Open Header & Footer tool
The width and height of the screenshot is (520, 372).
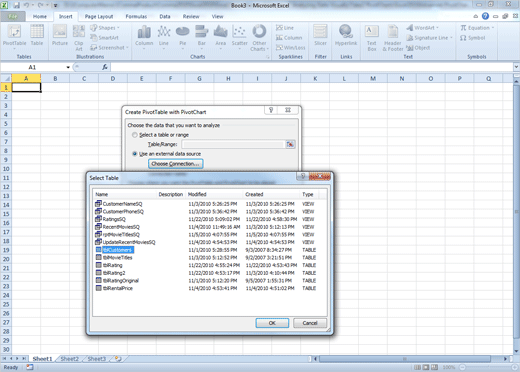click(x=393, y=38)
